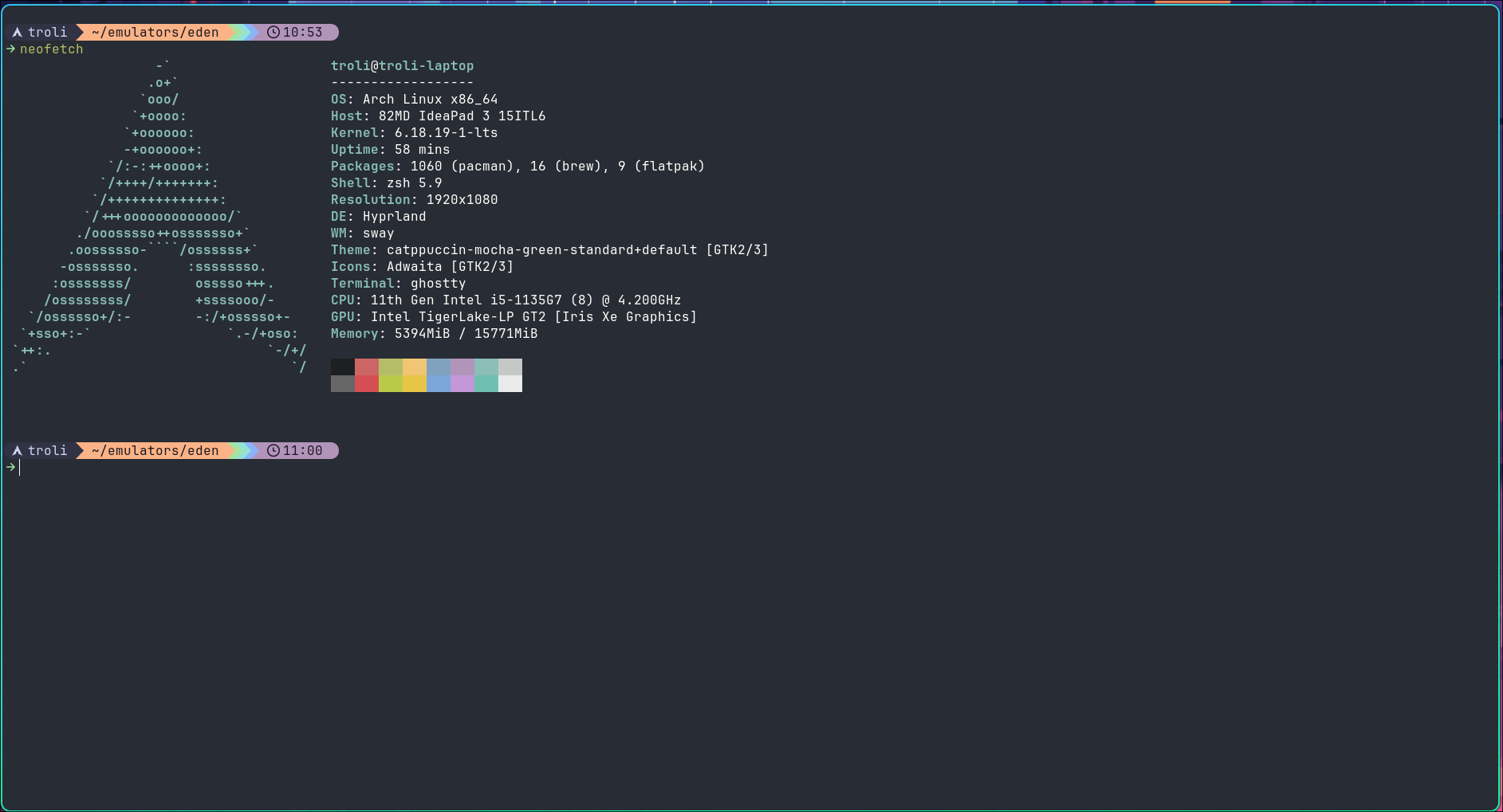Select the light silver-gray swatch in the palette
Viewport: 1503px width, 812px height.
click(510, 367)
